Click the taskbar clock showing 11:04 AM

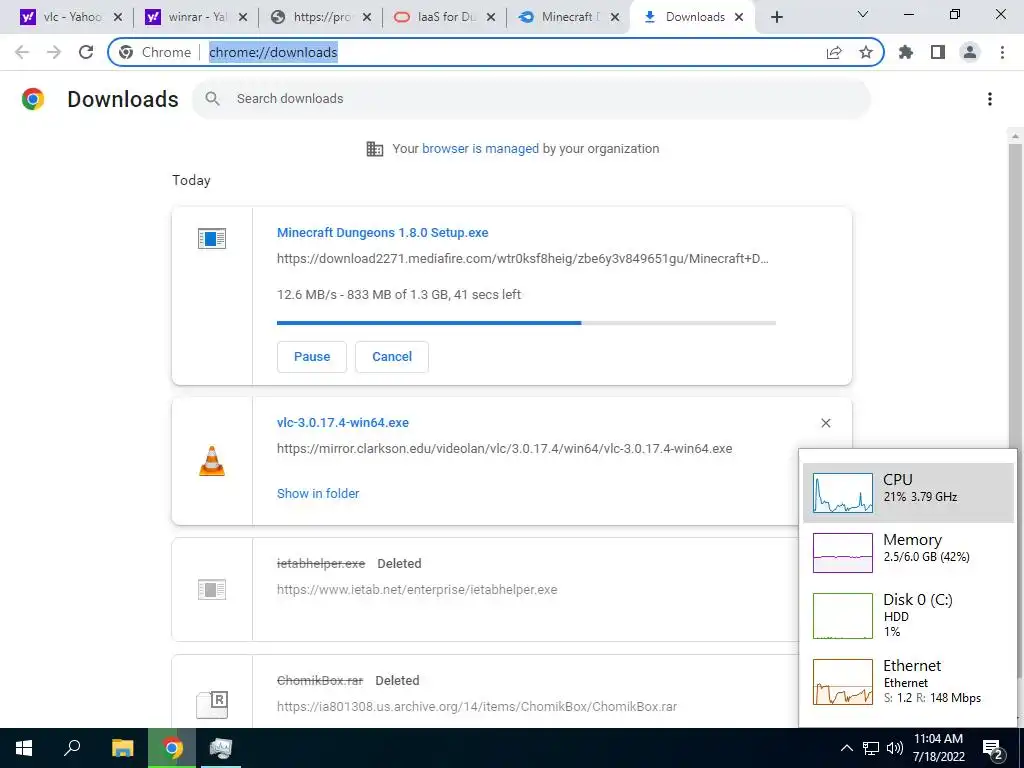(938, 748)
